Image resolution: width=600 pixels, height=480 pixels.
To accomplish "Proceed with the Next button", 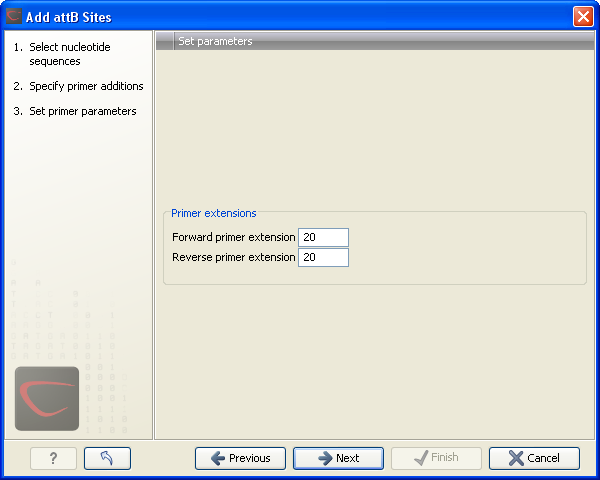I will pyautogui.click(x=338, y=458).
